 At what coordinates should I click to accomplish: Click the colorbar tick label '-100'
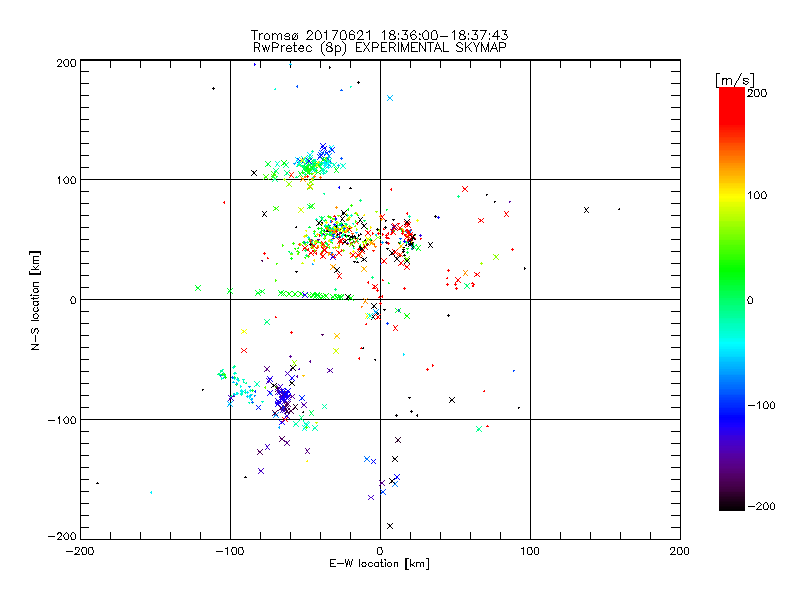(761, 406)
